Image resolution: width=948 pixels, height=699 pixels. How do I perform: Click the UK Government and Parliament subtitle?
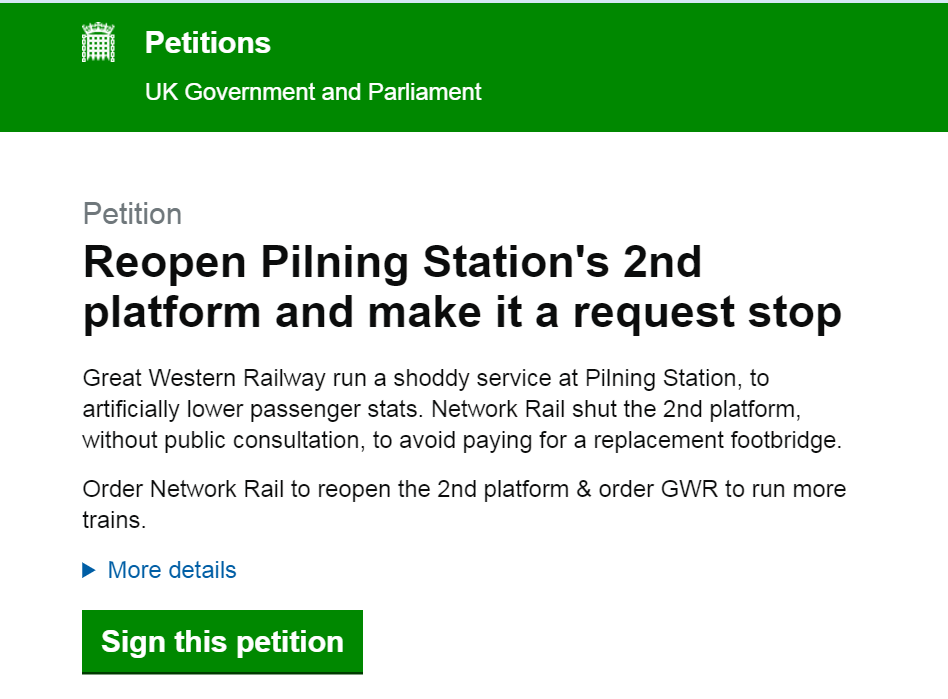[x=313, y=92]
